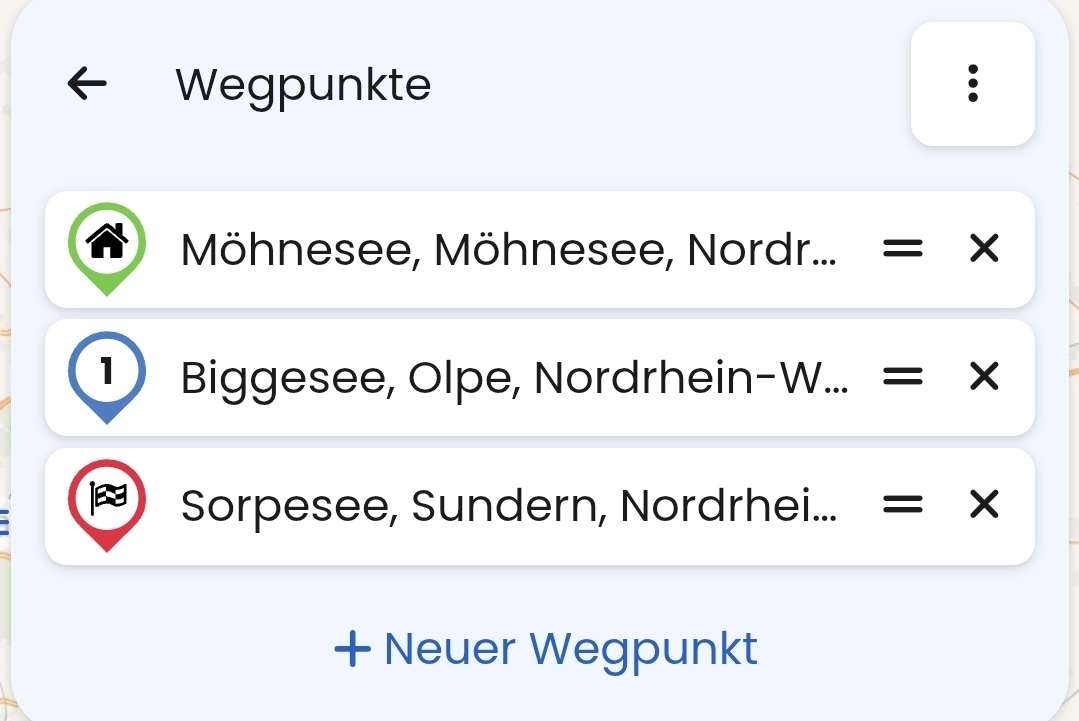
Task: Go back using the left arrow
Action: [x=87, y=84]
